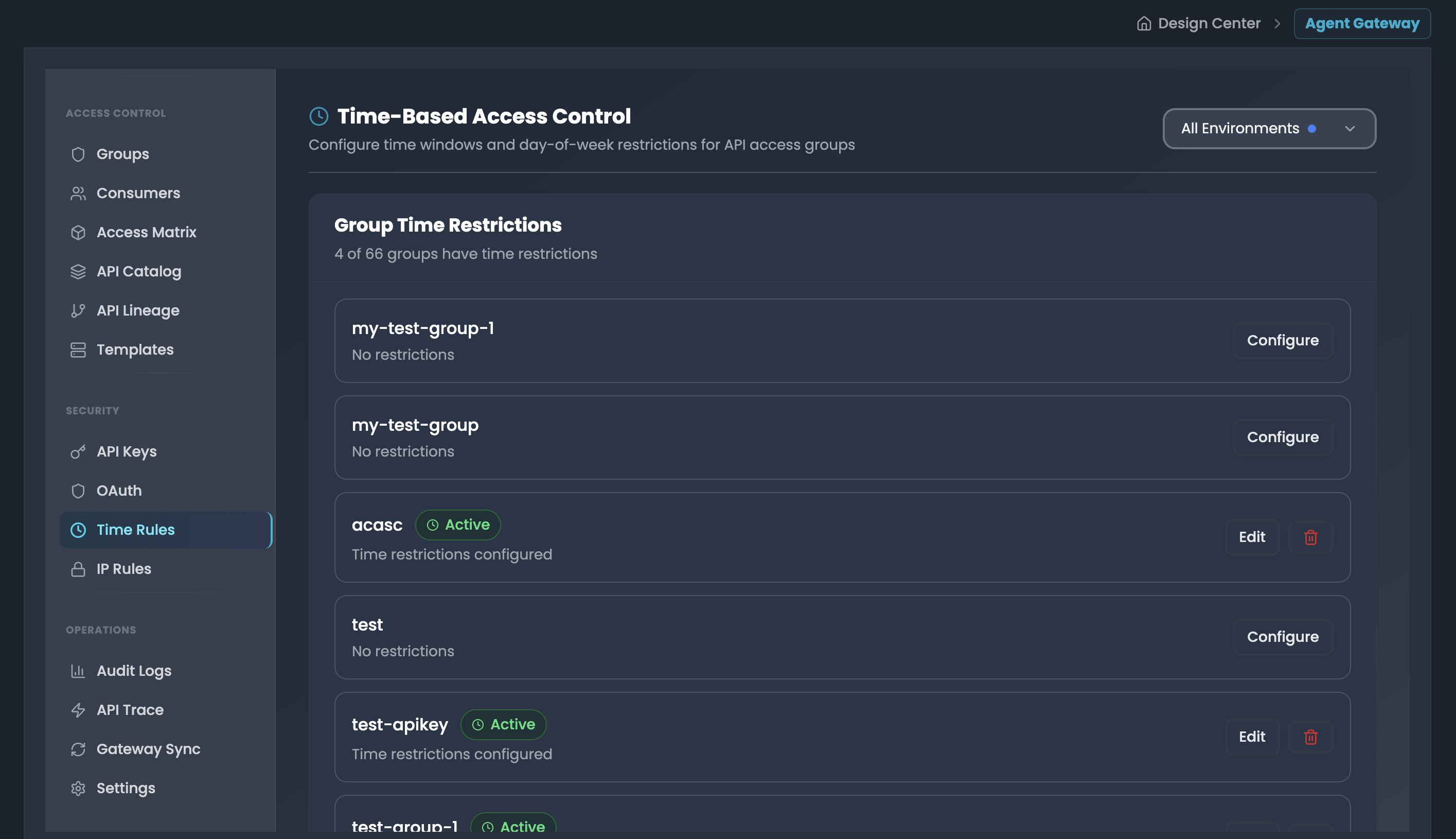
Task: Click the API Lineage branch icon
Action: [x=78, y=310]
